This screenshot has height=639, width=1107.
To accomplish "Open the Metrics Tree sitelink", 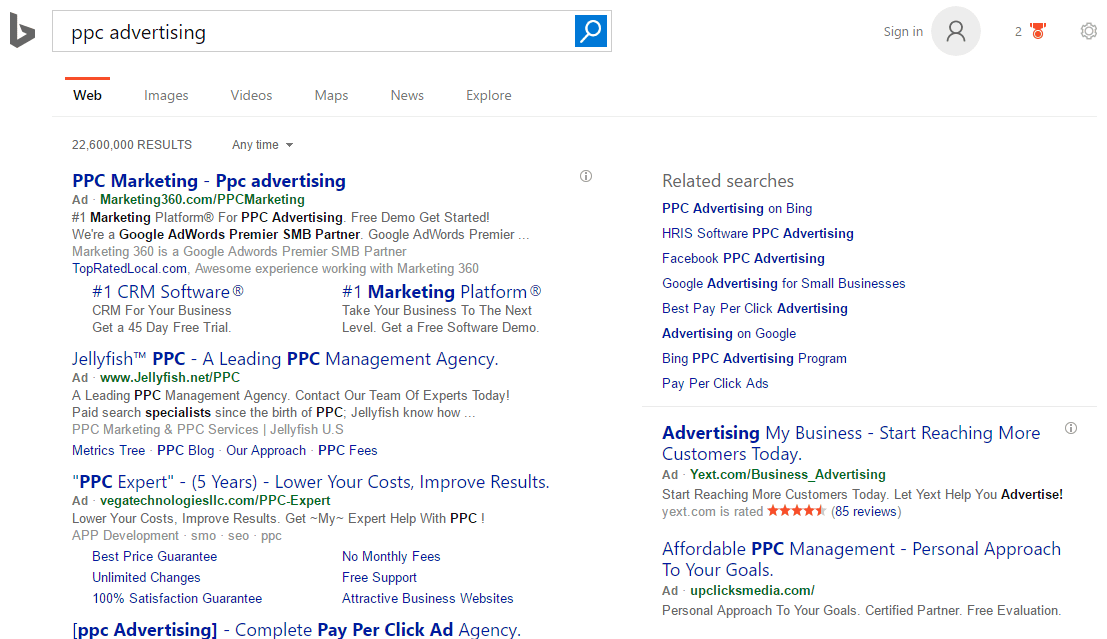I will (x=108, y=450).
